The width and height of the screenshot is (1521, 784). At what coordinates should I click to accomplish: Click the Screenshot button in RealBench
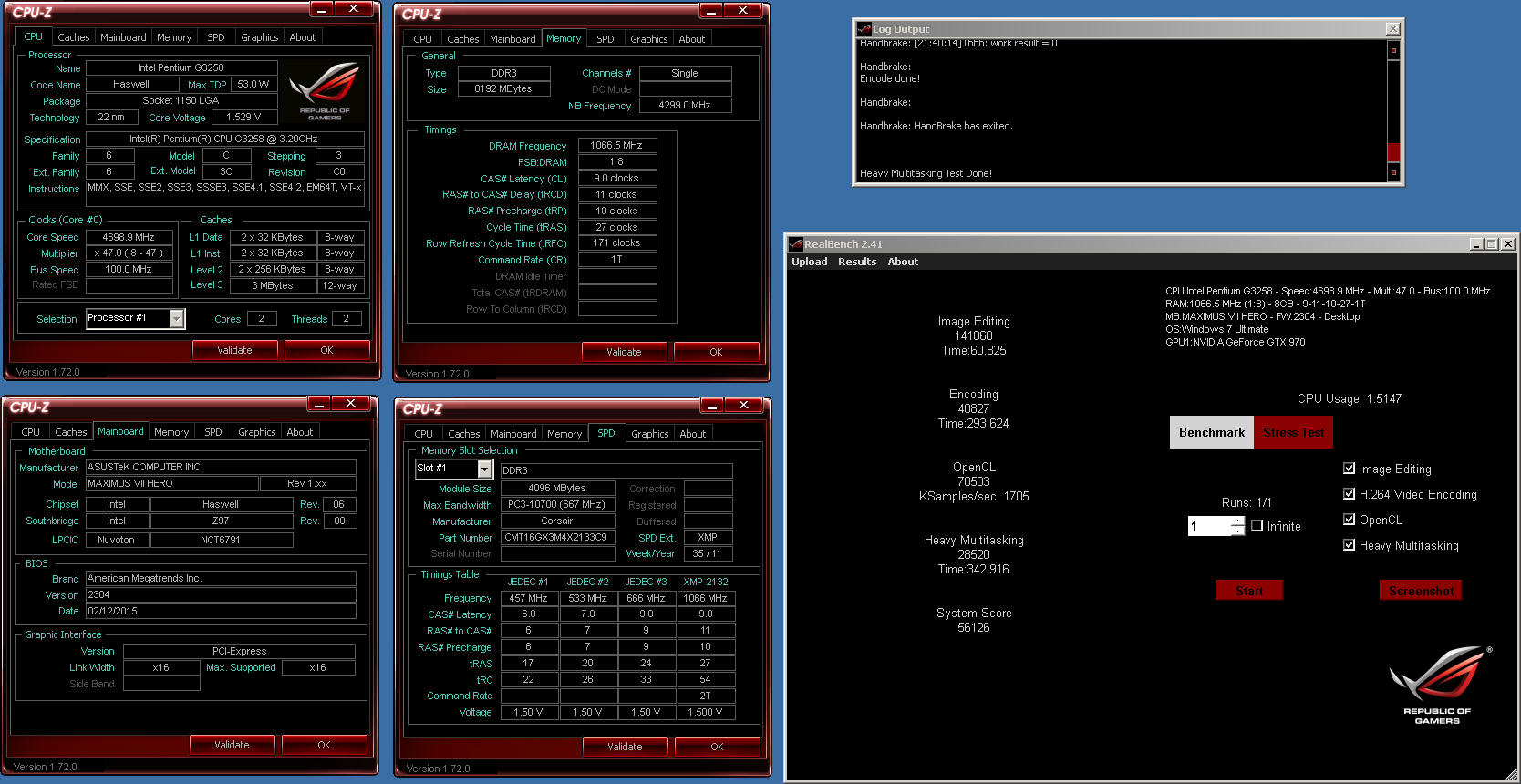[x=1421, y=591]
